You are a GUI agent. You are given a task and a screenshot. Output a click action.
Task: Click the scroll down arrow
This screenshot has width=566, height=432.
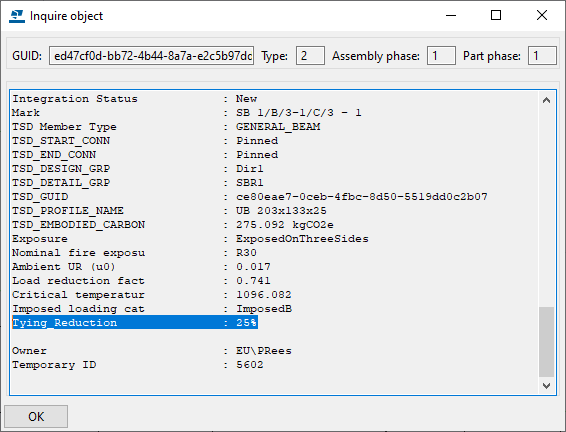pyautogui.click(x=547, y=386)
